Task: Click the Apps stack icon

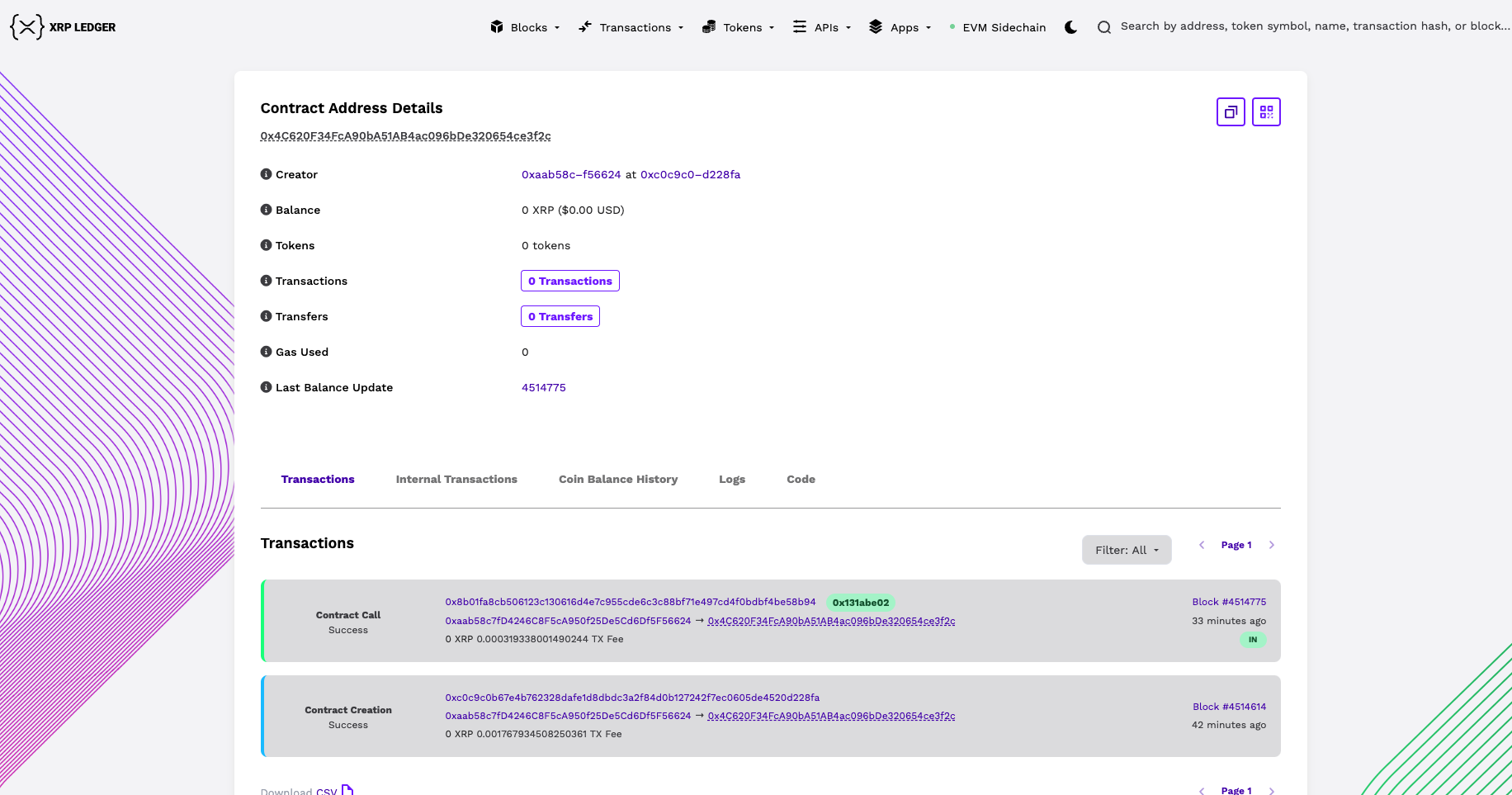Action: [x=876, y=26]
